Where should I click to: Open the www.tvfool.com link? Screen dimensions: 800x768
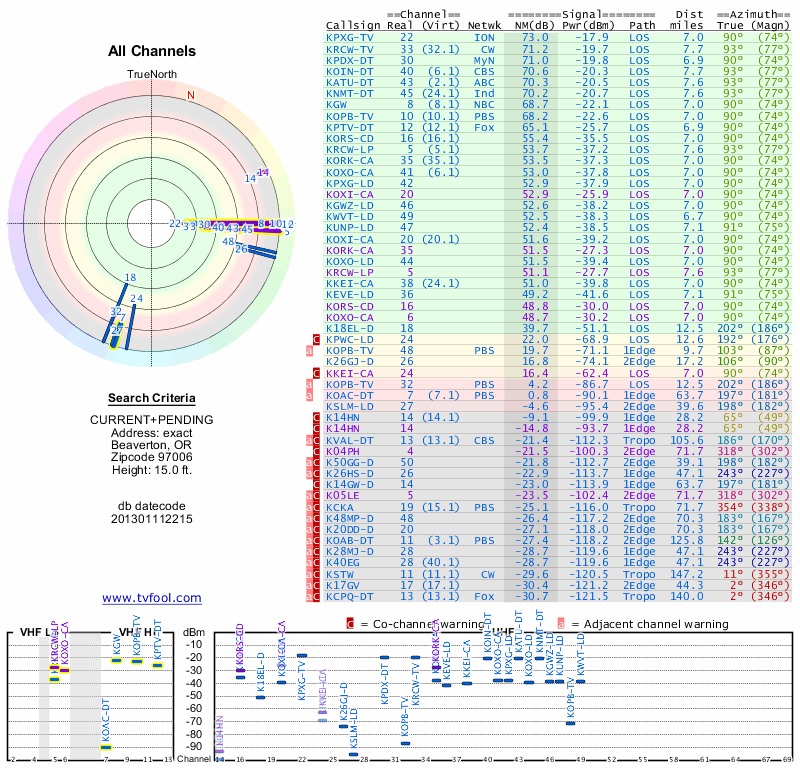pos(152,598)
